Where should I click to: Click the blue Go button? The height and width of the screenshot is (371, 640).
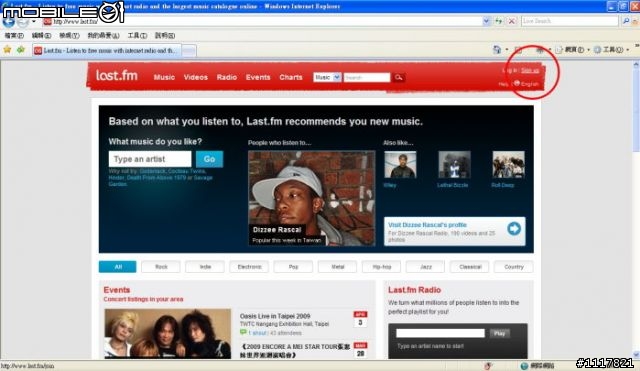[x=209, y=159]
